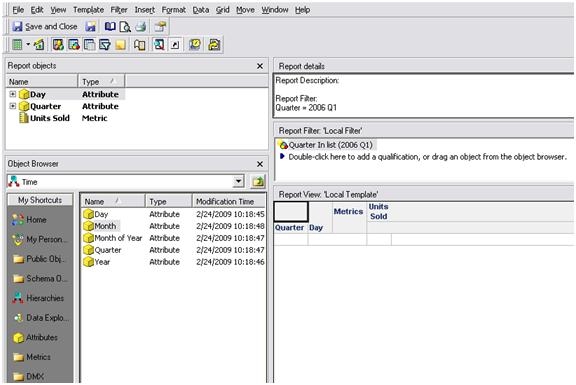Image resolution: width=576 pixels, height=385 pixels.
Task: Open the Grid menu
Action: pyautogui.click(x=222, y=10)
